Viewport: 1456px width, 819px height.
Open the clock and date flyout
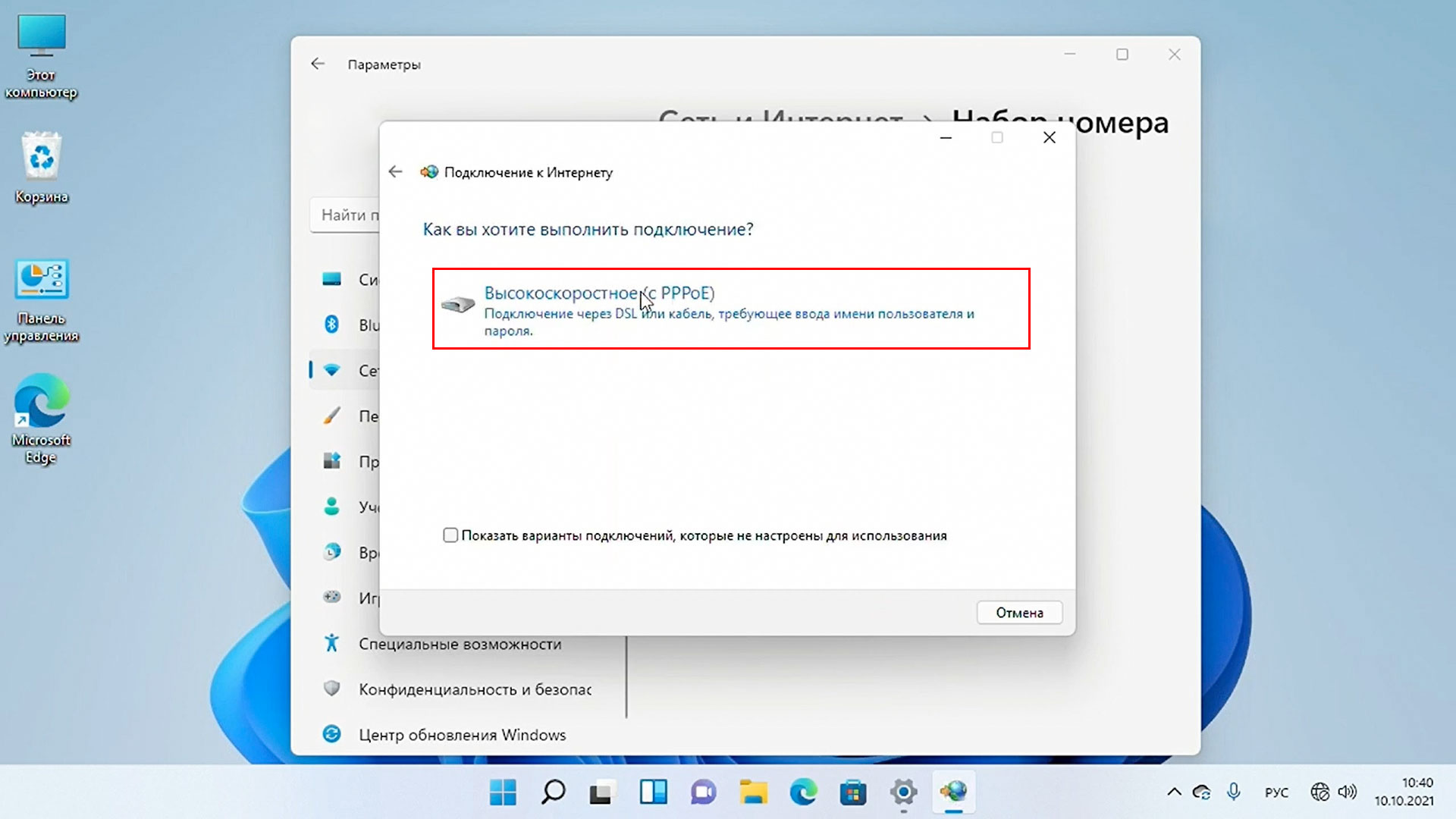(x=1404, y=792)
